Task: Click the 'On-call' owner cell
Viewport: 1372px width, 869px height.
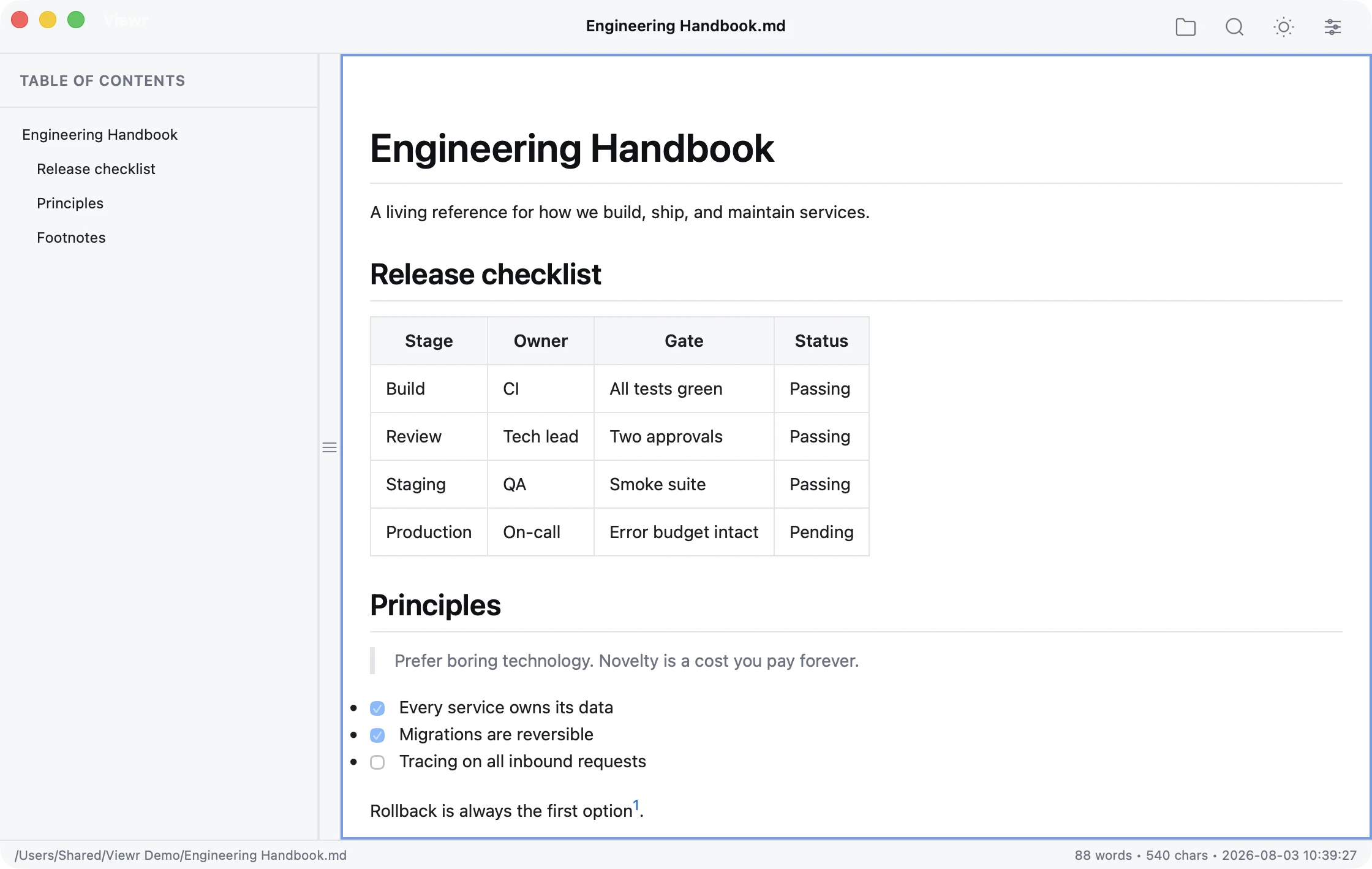Action: pyautogui.click(x=541, y=532)
